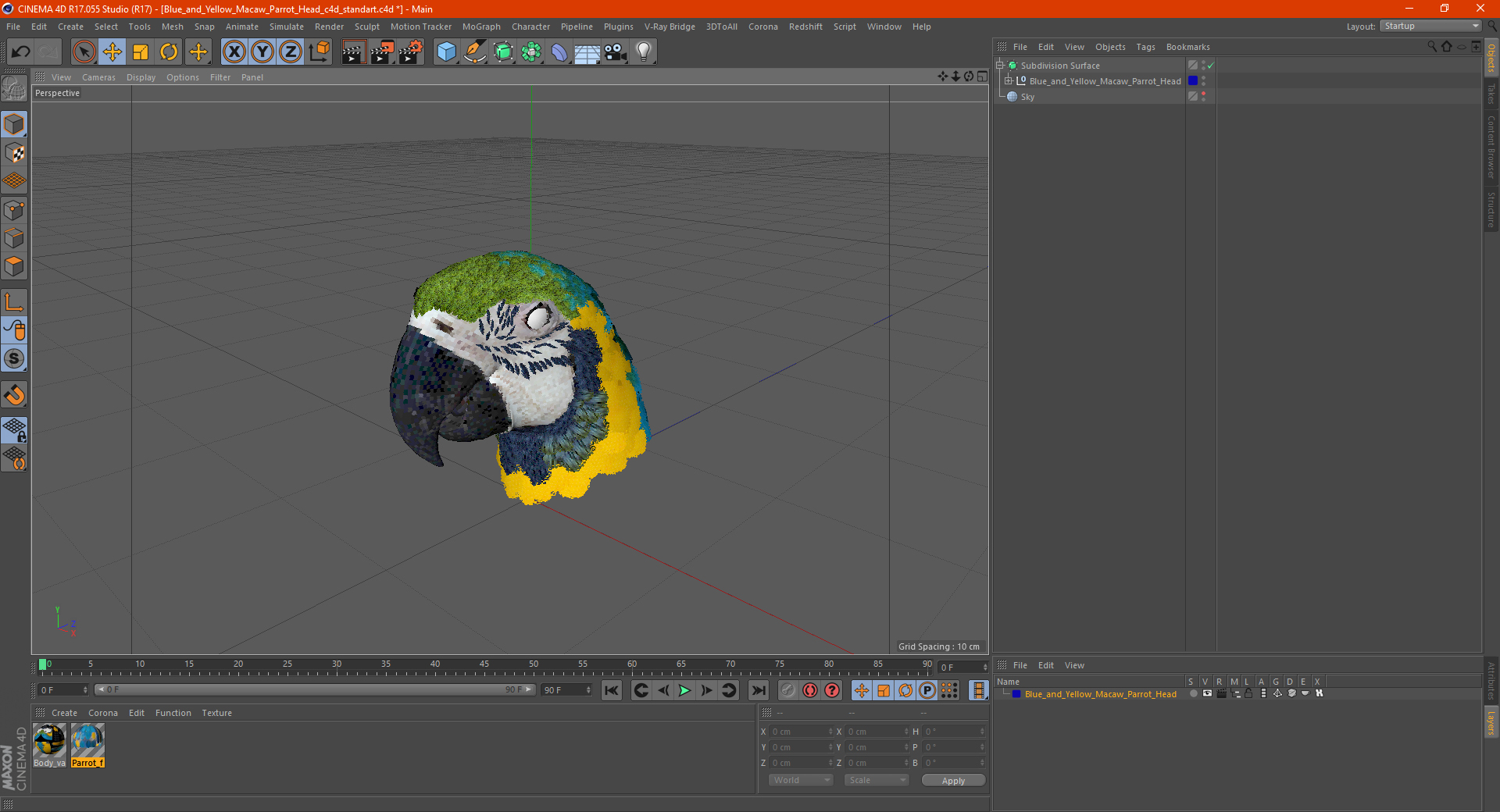Open the Takes side tab
Viewport: 1500px width, 812px height.
pyautogui.click(x=1491, y=94)
